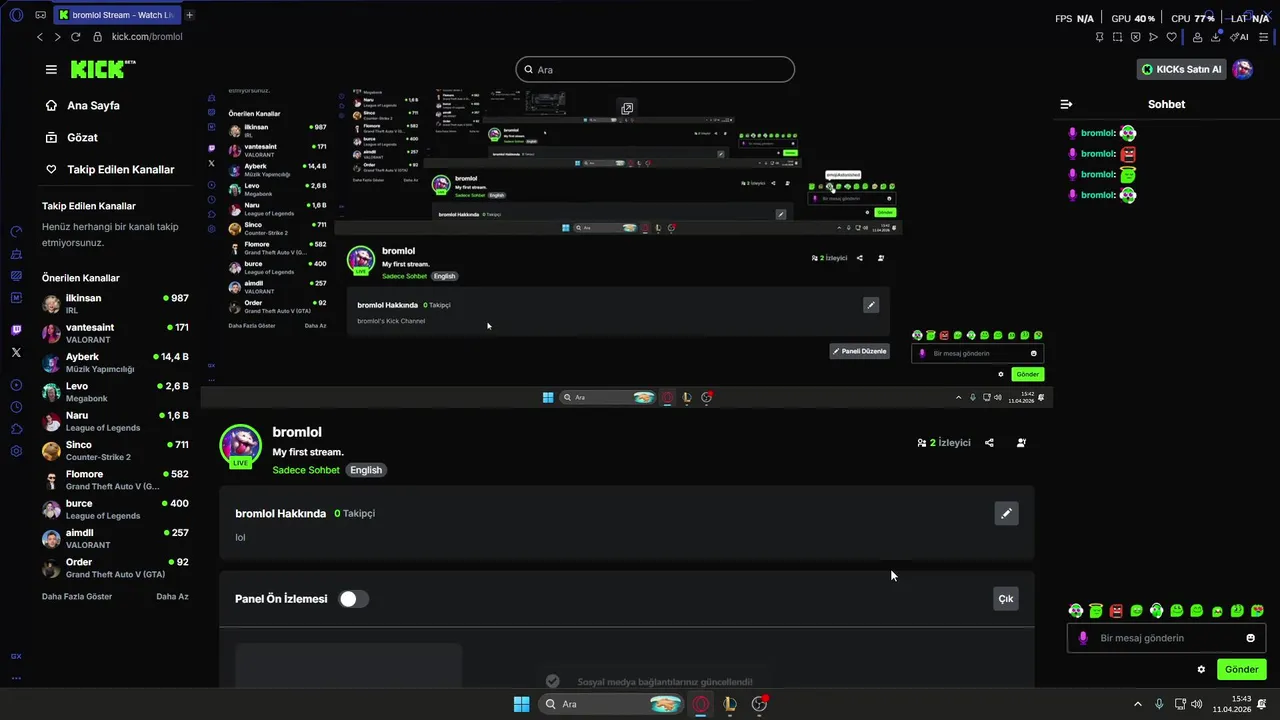This screenshot has height=720, width=1280.
Task: Open downloads icon in Opera toolbar
Action: click(x=1216, y=37)
